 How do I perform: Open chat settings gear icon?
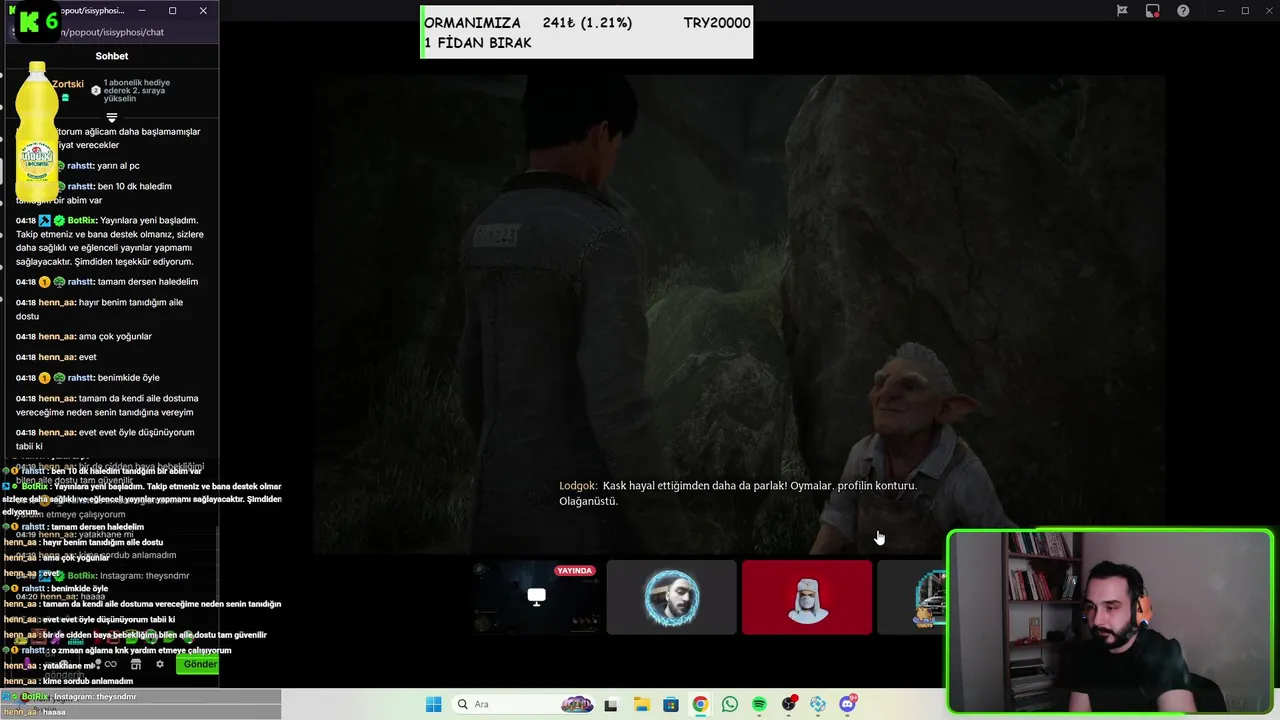pyautogui.click(x=159, y=664)
